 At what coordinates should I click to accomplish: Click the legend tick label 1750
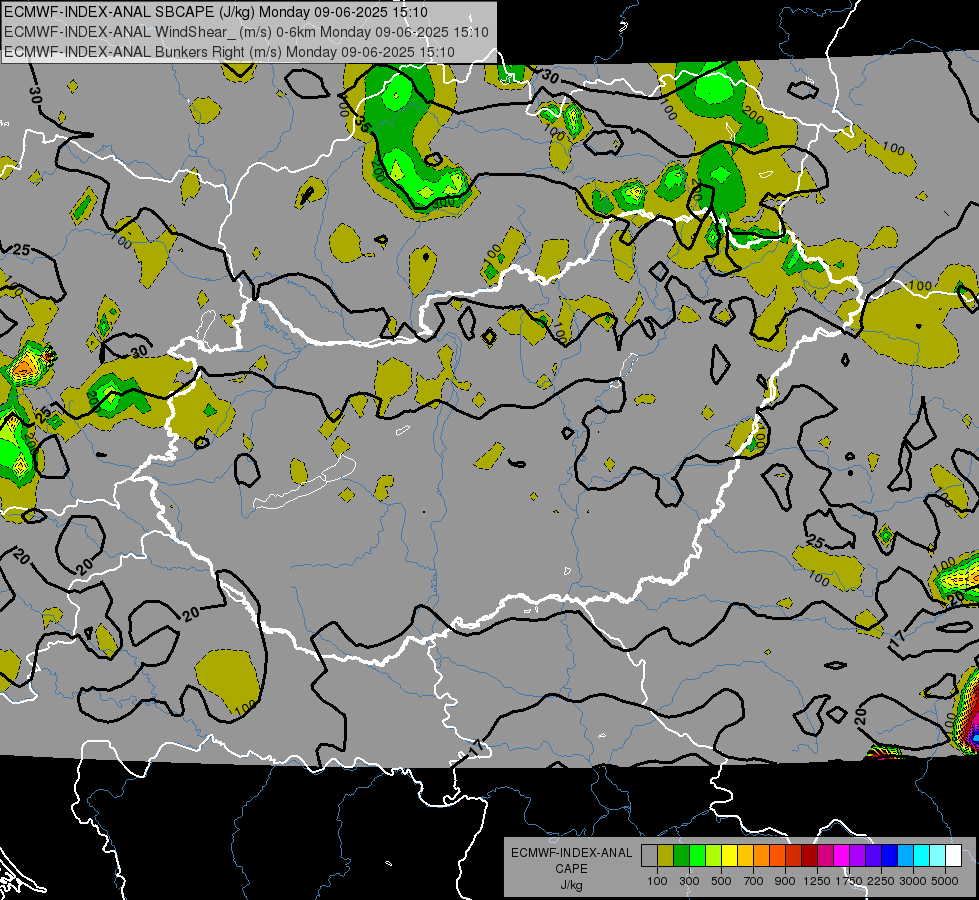[x=849, y=881]
